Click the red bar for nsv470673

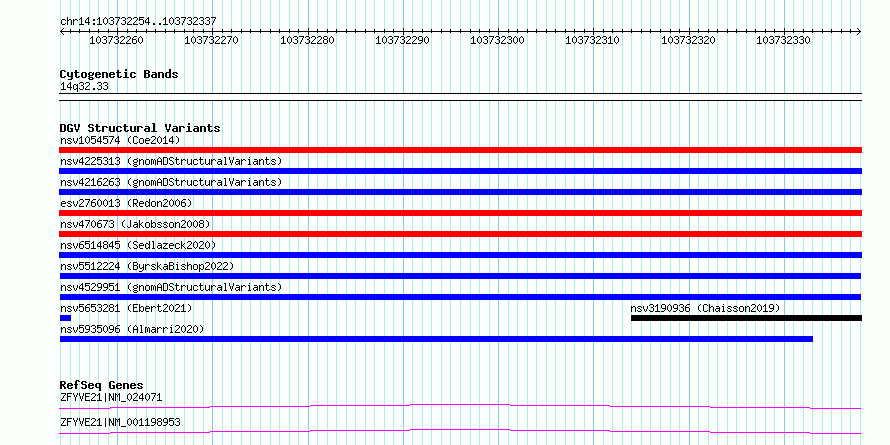(461, 234)
